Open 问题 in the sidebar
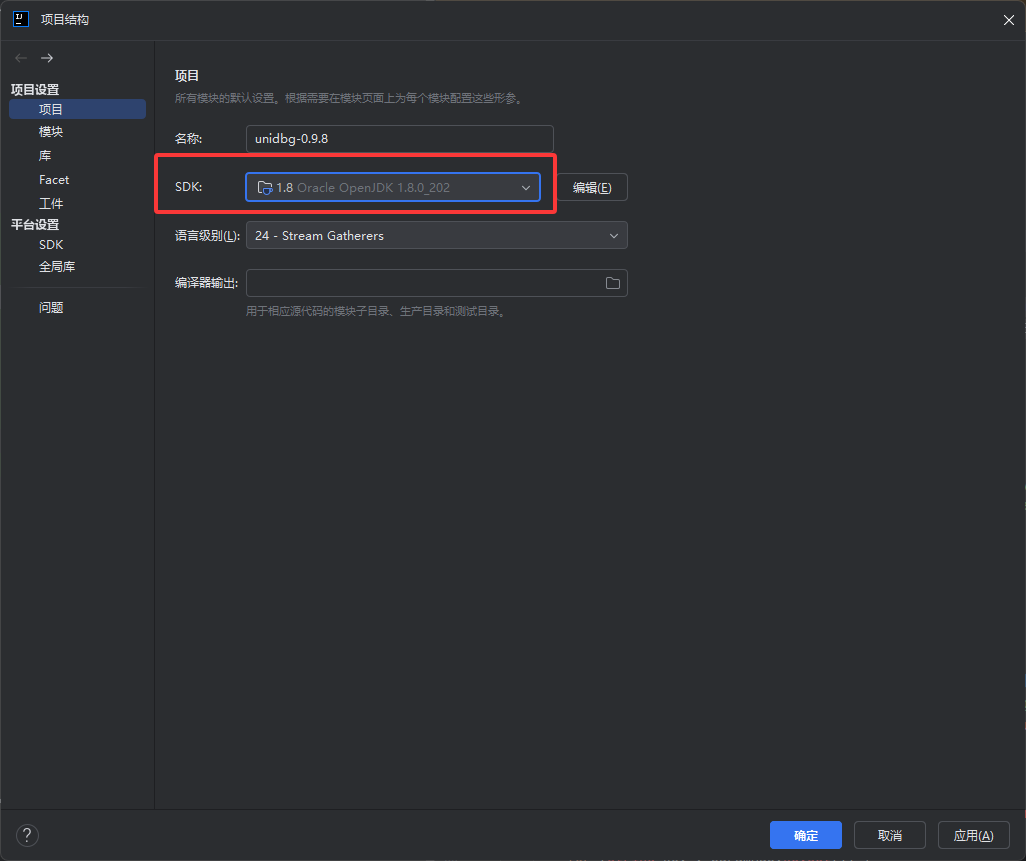This screenshot has width=1026, height=861. click(x=51, y=308)
